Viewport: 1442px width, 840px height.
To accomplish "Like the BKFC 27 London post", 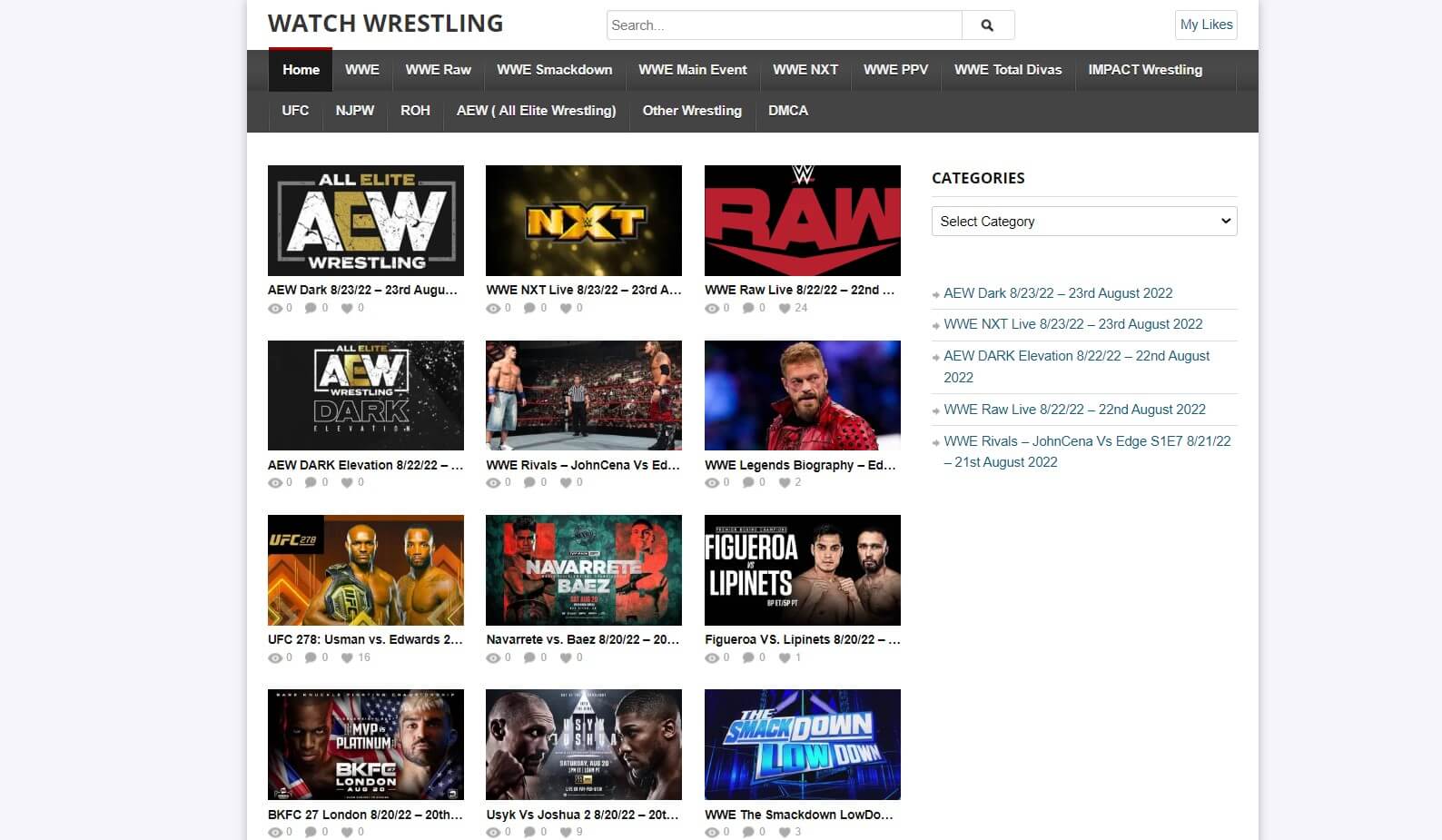I will tap(347, 833).
